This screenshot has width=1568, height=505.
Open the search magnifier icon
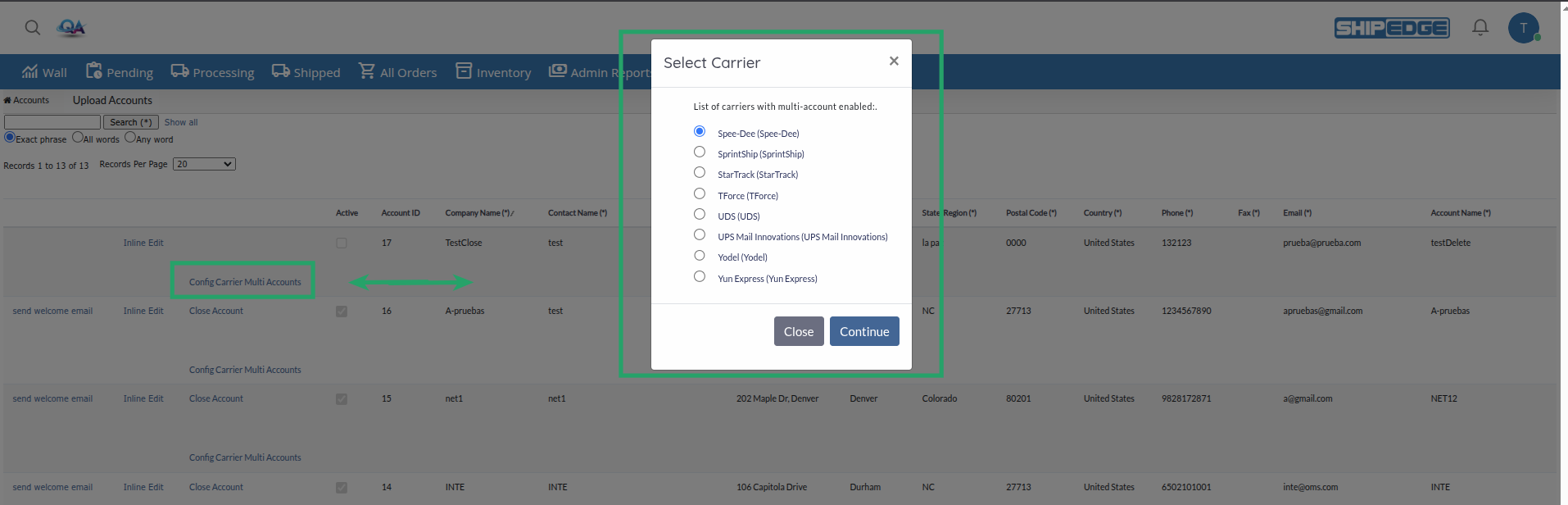(31, 27)
